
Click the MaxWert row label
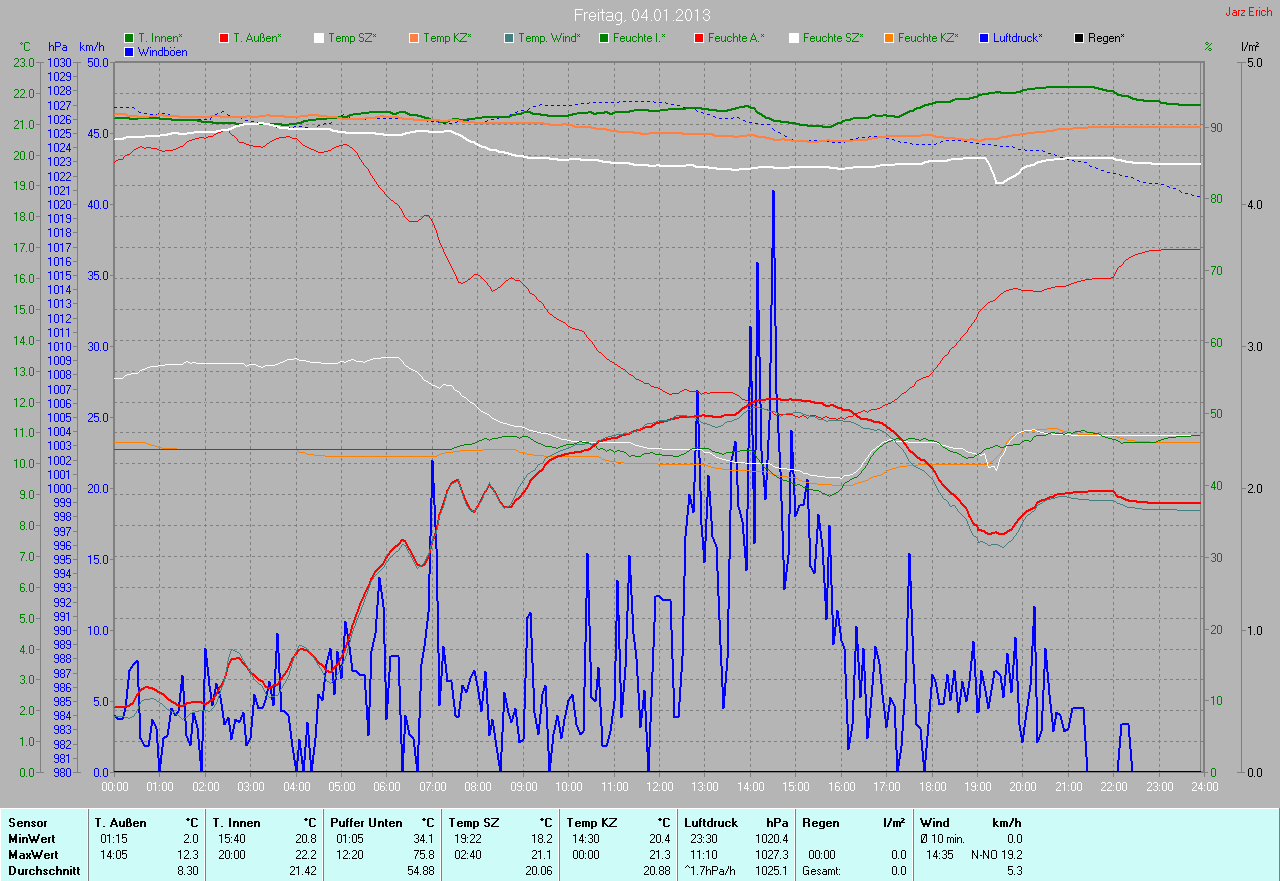(x=33, y=855)
